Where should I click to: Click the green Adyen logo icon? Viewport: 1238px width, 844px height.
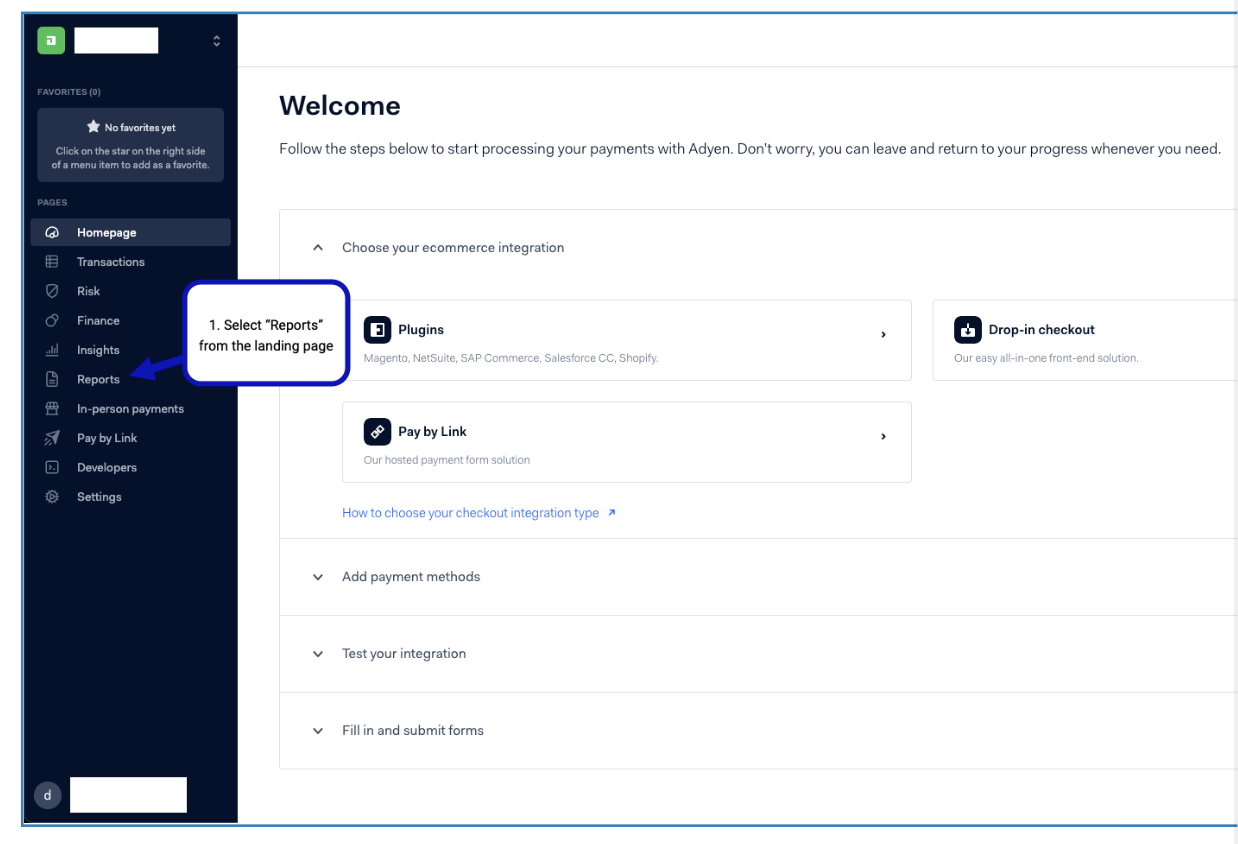pyautogui.click(x=51, y=40)
